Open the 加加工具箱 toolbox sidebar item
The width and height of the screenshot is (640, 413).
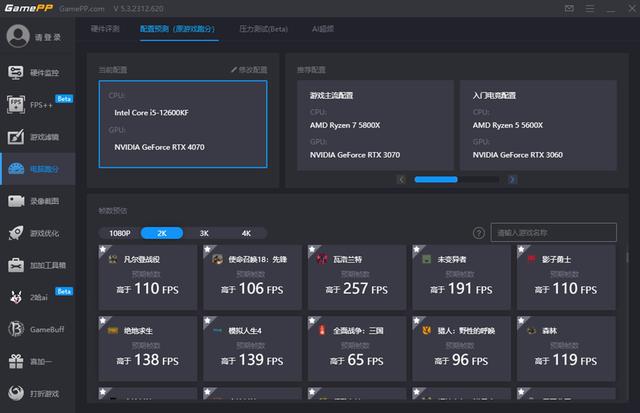pyautogui.click(x=38, y=265)
